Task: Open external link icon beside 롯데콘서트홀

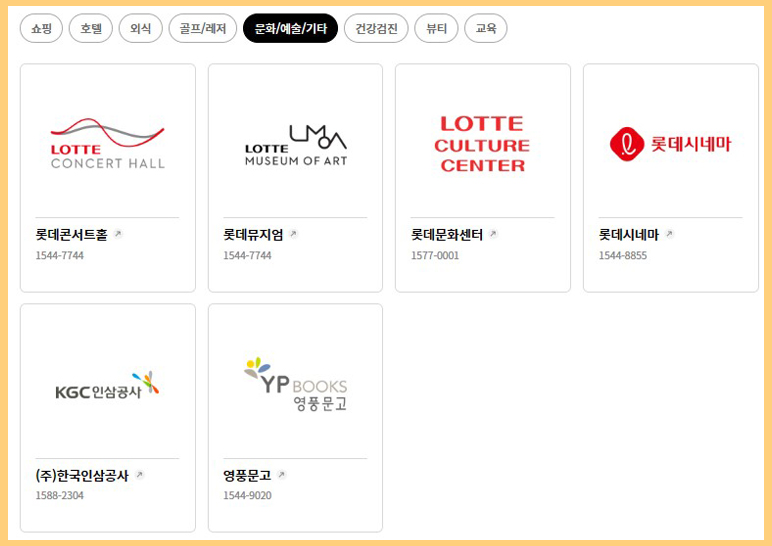Action: [x=118, y=234]
